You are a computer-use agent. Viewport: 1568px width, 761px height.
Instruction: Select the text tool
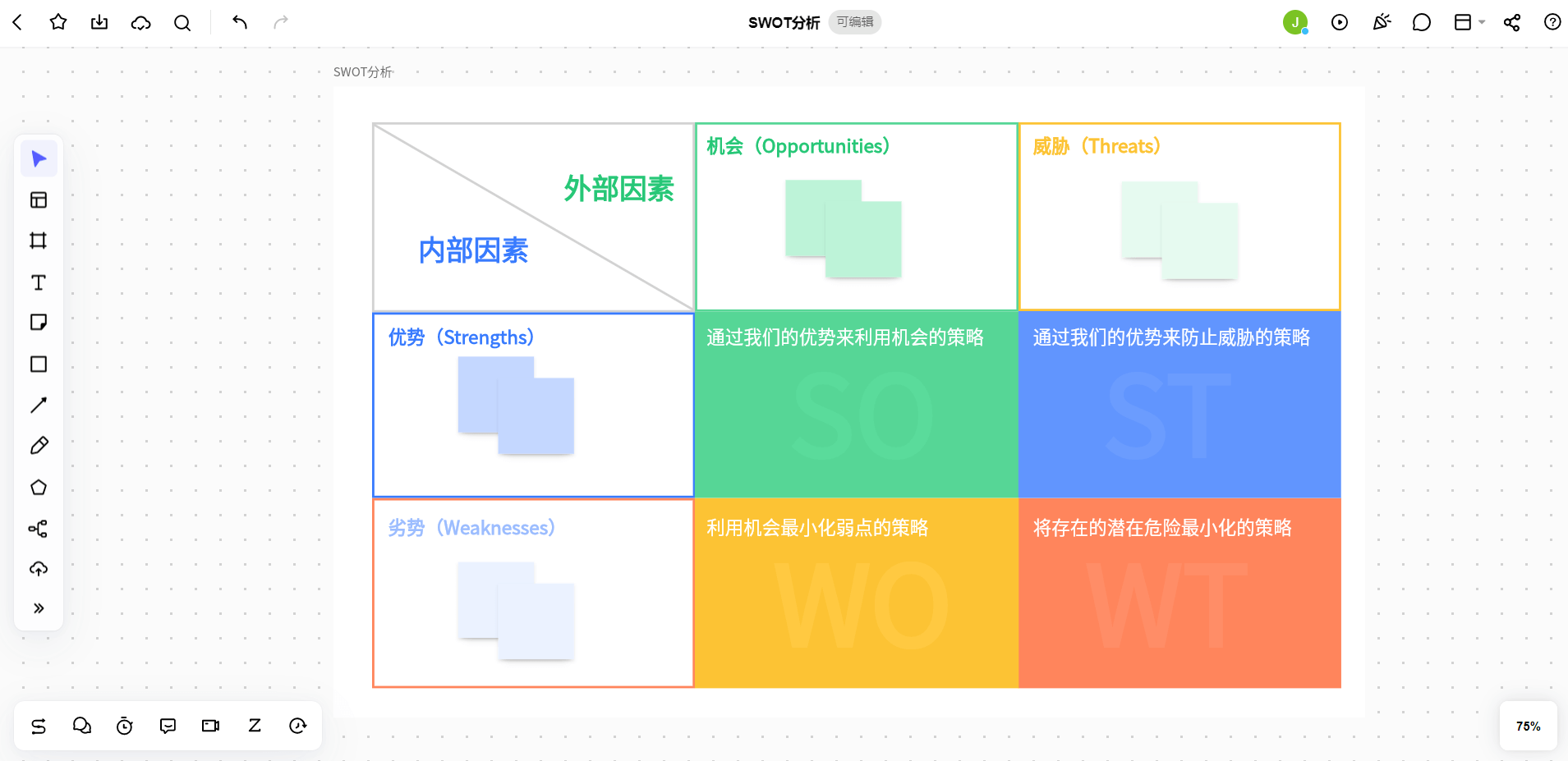click(39, 282)
